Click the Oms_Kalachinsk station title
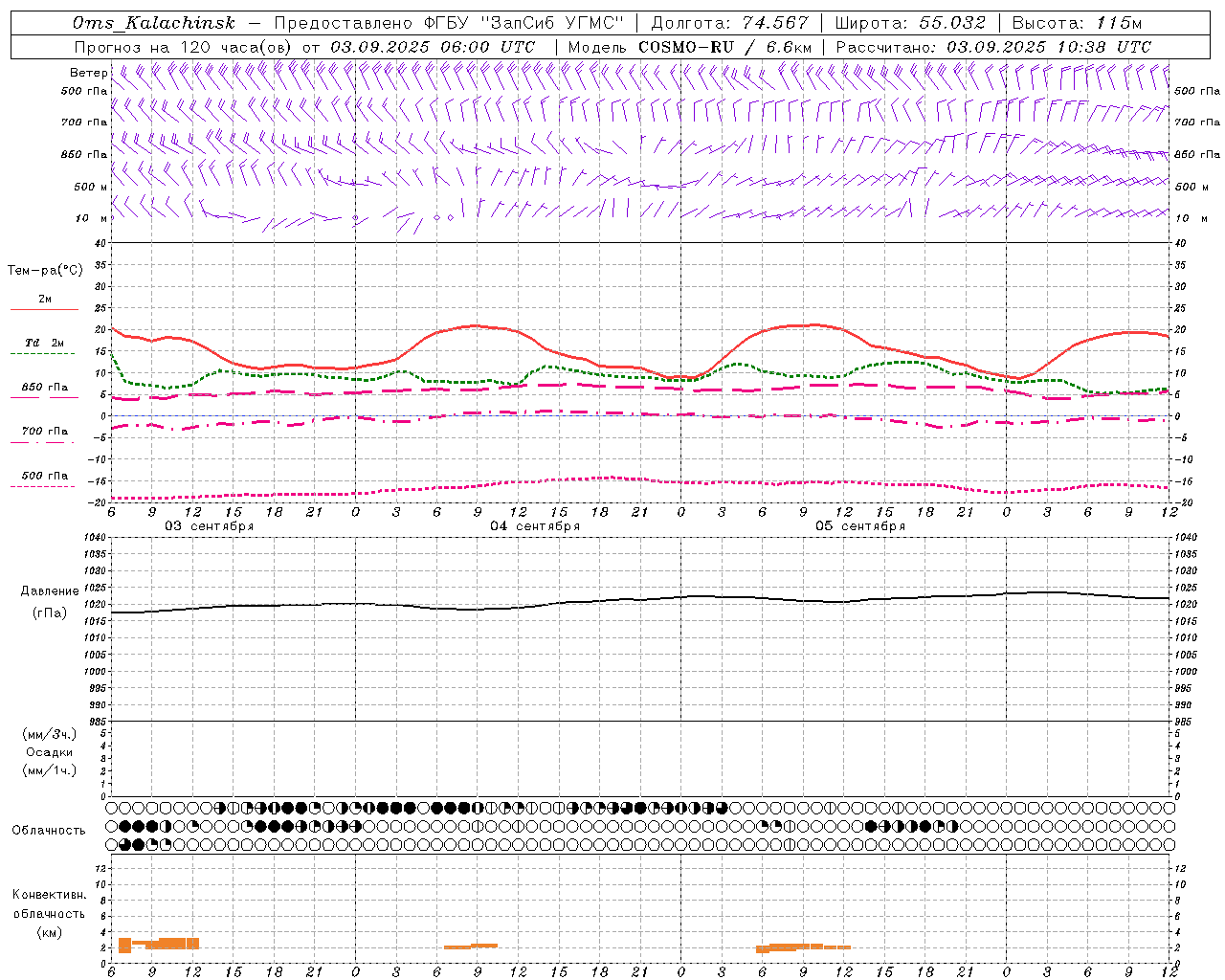The width and height of the screenshot is (1225, 980). [154, 23]
